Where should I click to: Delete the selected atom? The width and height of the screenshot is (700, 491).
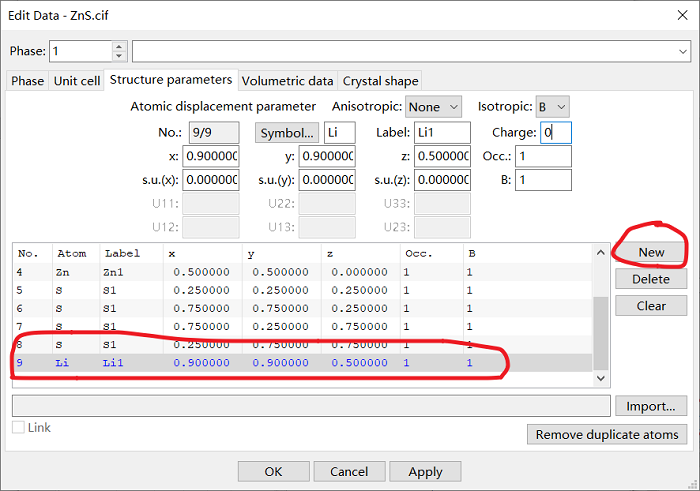(651, 279)
